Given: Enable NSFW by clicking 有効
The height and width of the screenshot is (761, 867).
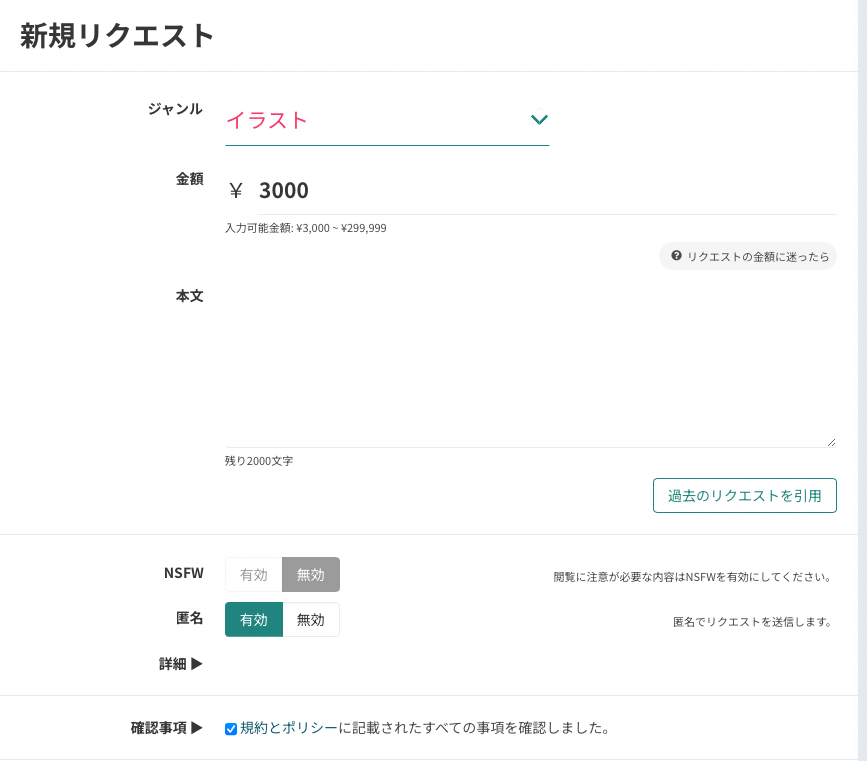Looking at the screenshot, I should (253, 574).
